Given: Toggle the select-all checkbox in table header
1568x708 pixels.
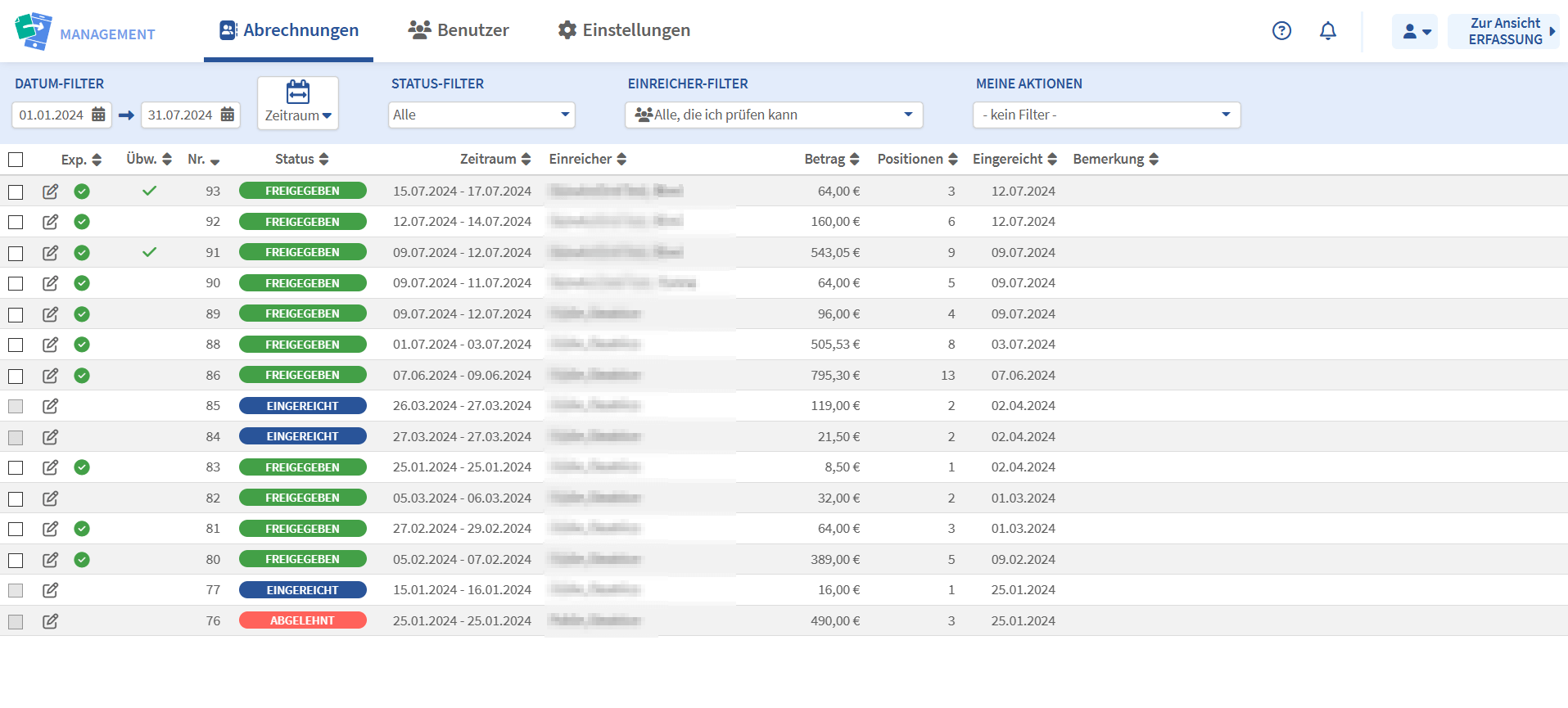Looking at the screenshot, I should point(16,160).
